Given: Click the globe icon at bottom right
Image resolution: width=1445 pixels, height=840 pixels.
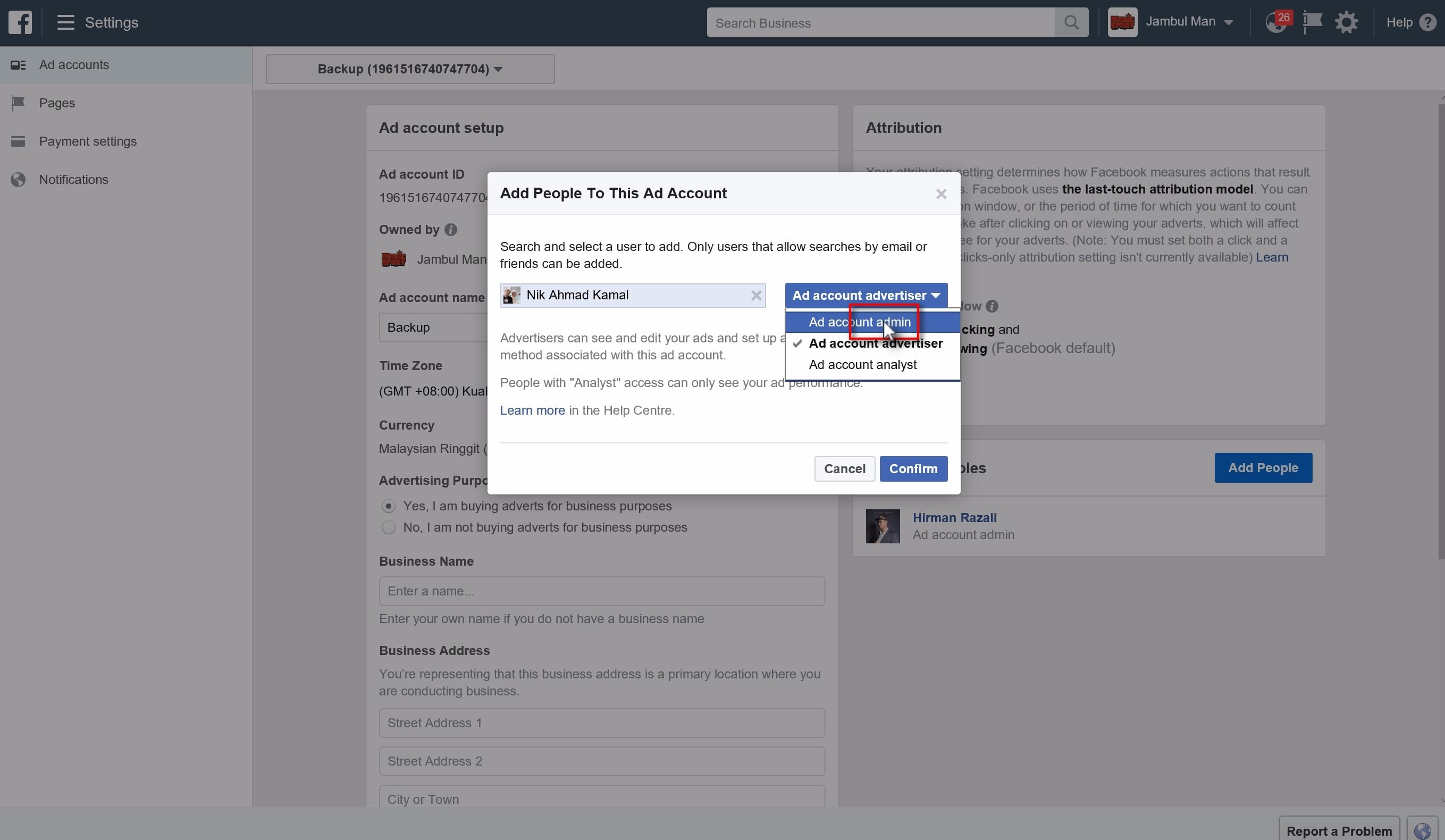Looking at the screenshot, I should 1422,831.
